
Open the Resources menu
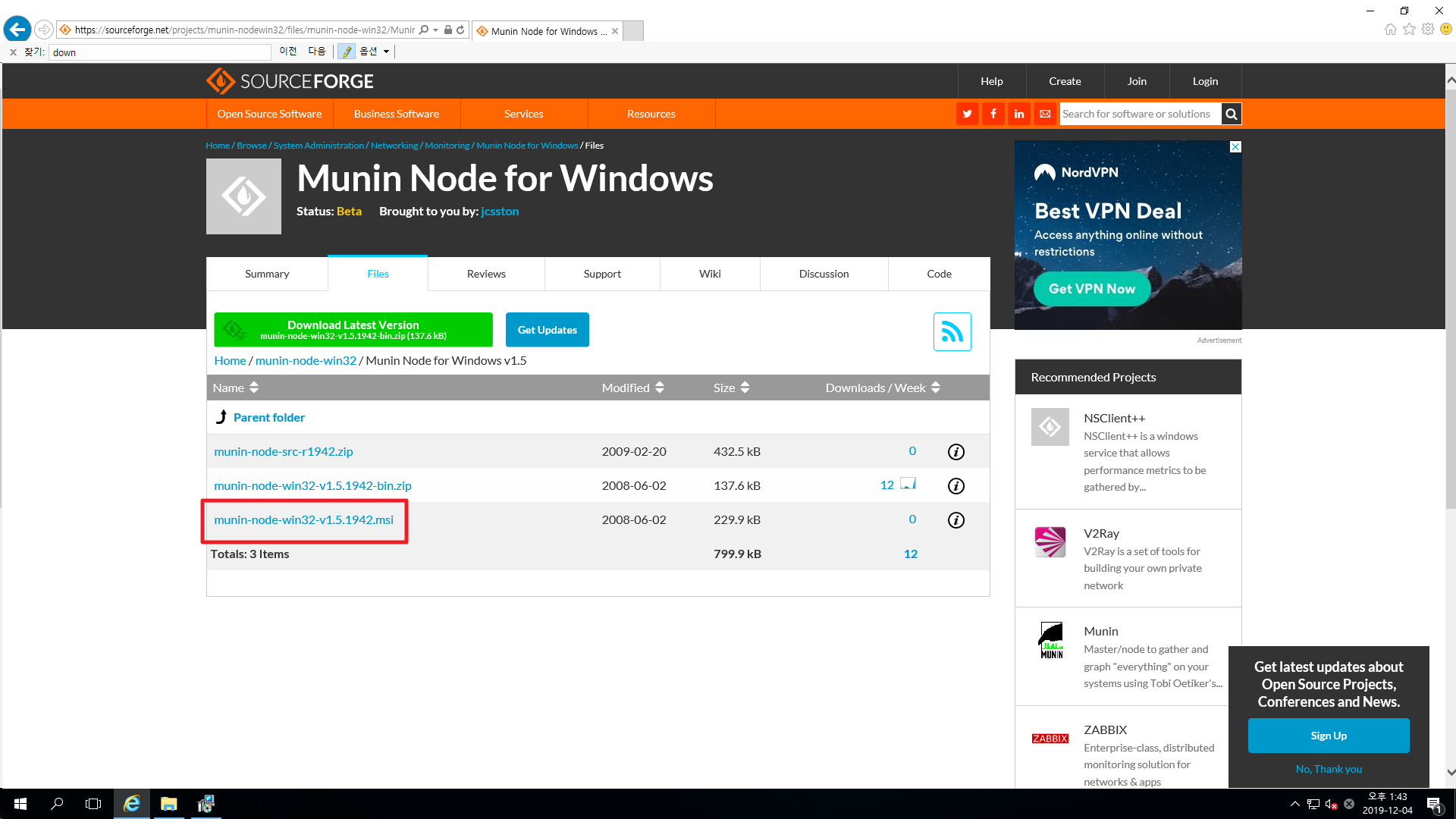(651, 114)
